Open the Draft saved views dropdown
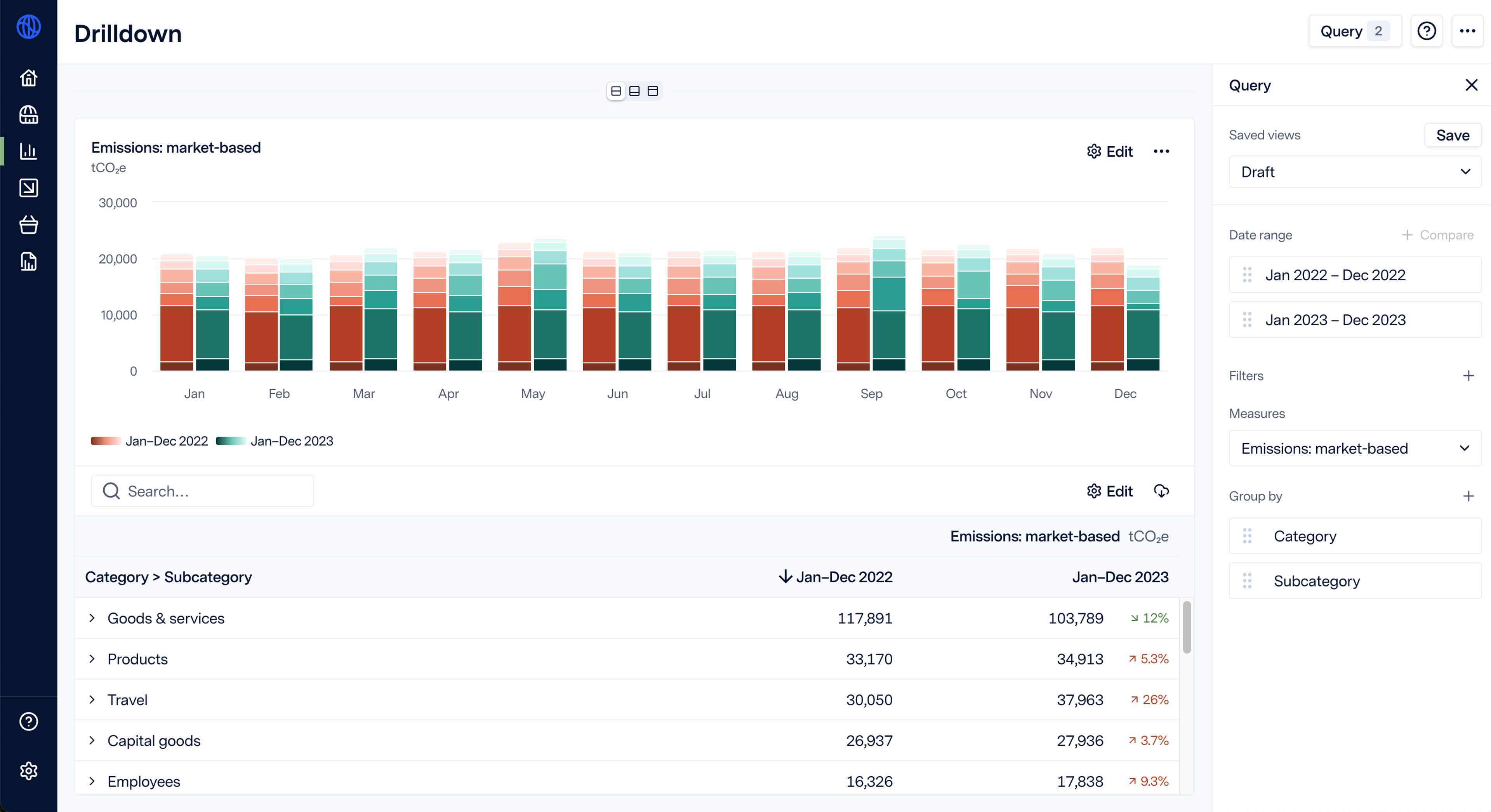1491x812 pixels. (x=1354, y=172)
